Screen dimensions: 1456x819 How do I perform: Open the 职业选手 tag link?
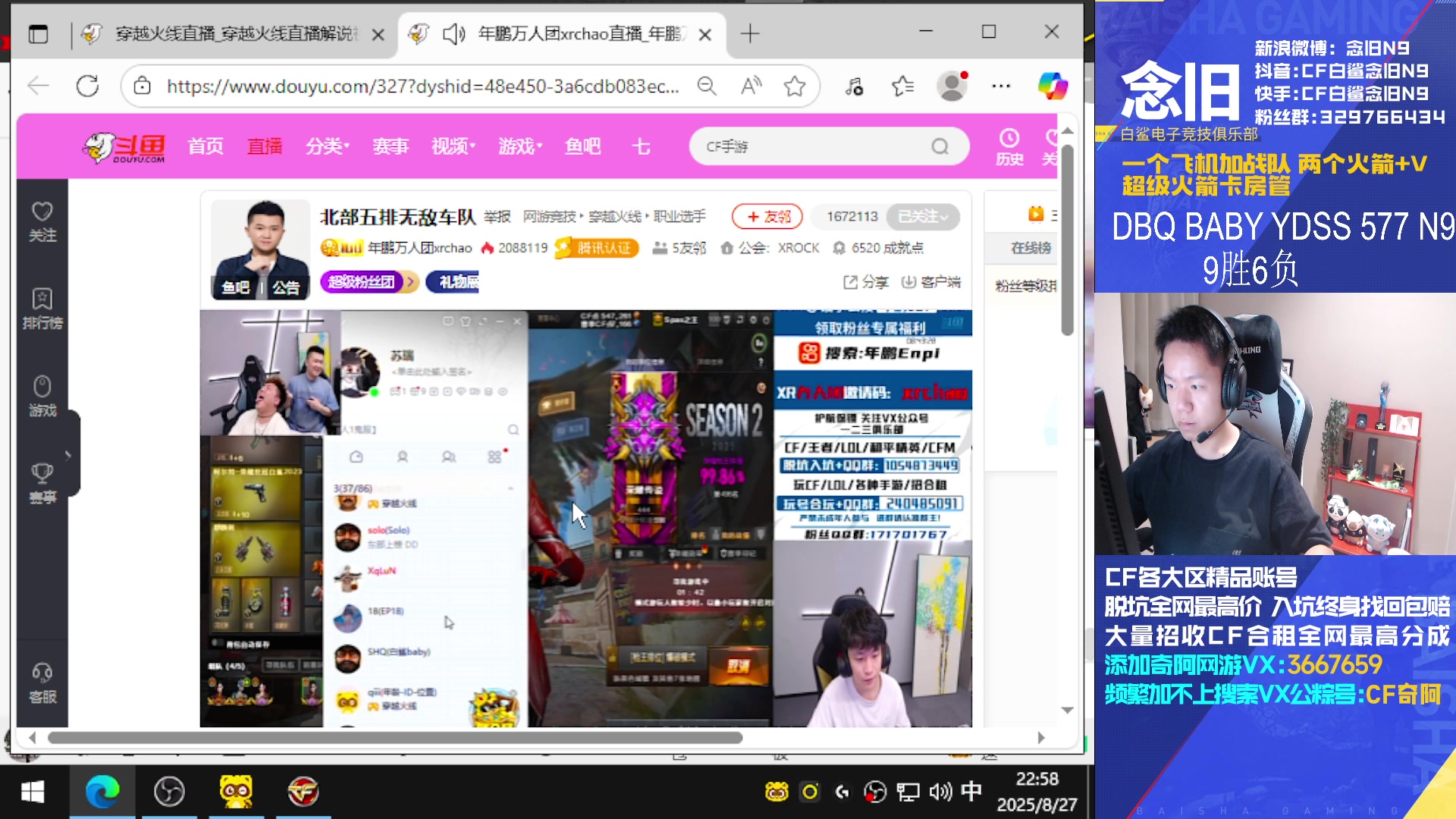tap(679, 217)
